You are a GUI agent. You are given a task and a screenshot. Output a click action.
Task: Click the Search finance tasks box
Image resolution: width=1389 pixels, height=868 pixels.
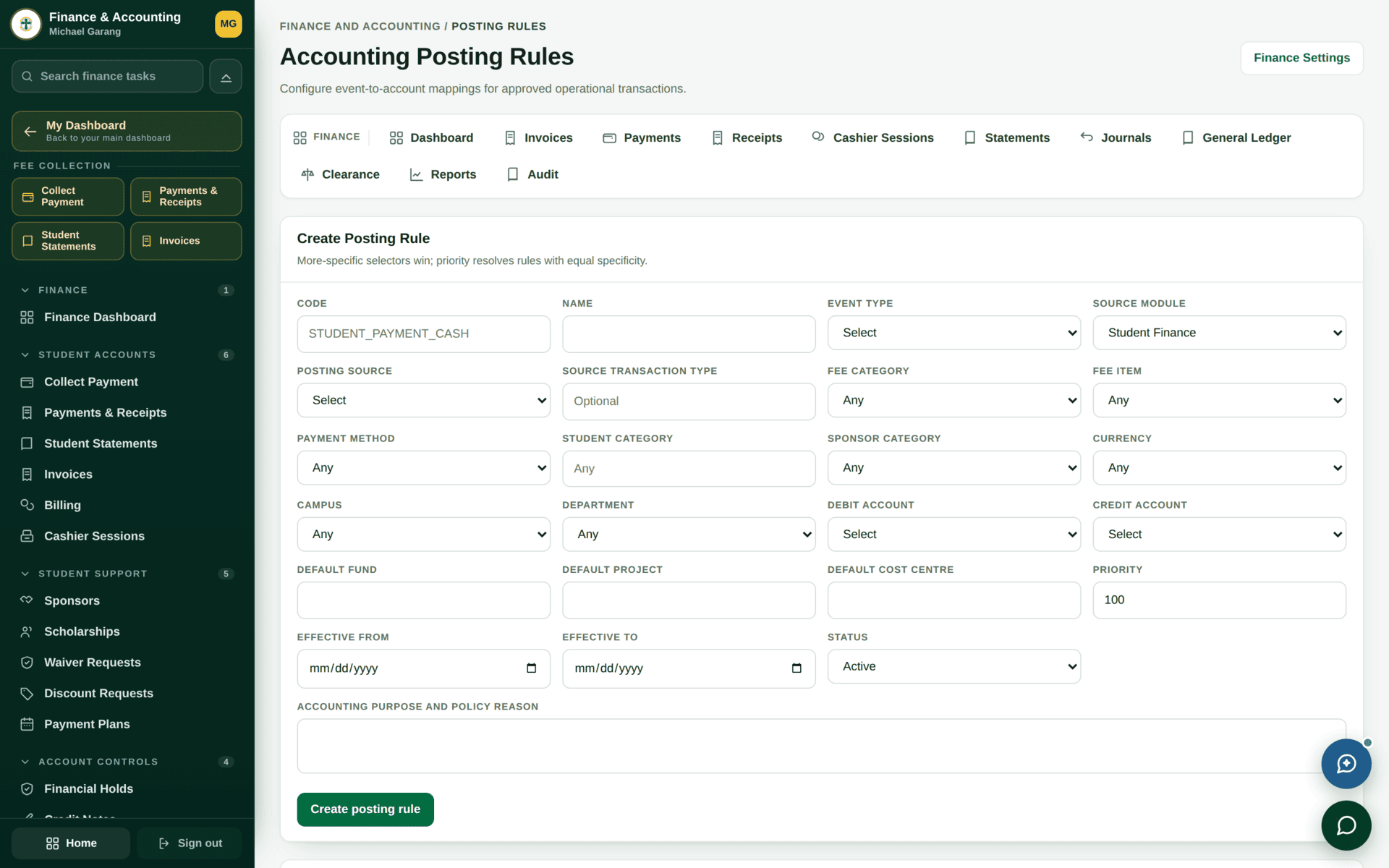107,77
